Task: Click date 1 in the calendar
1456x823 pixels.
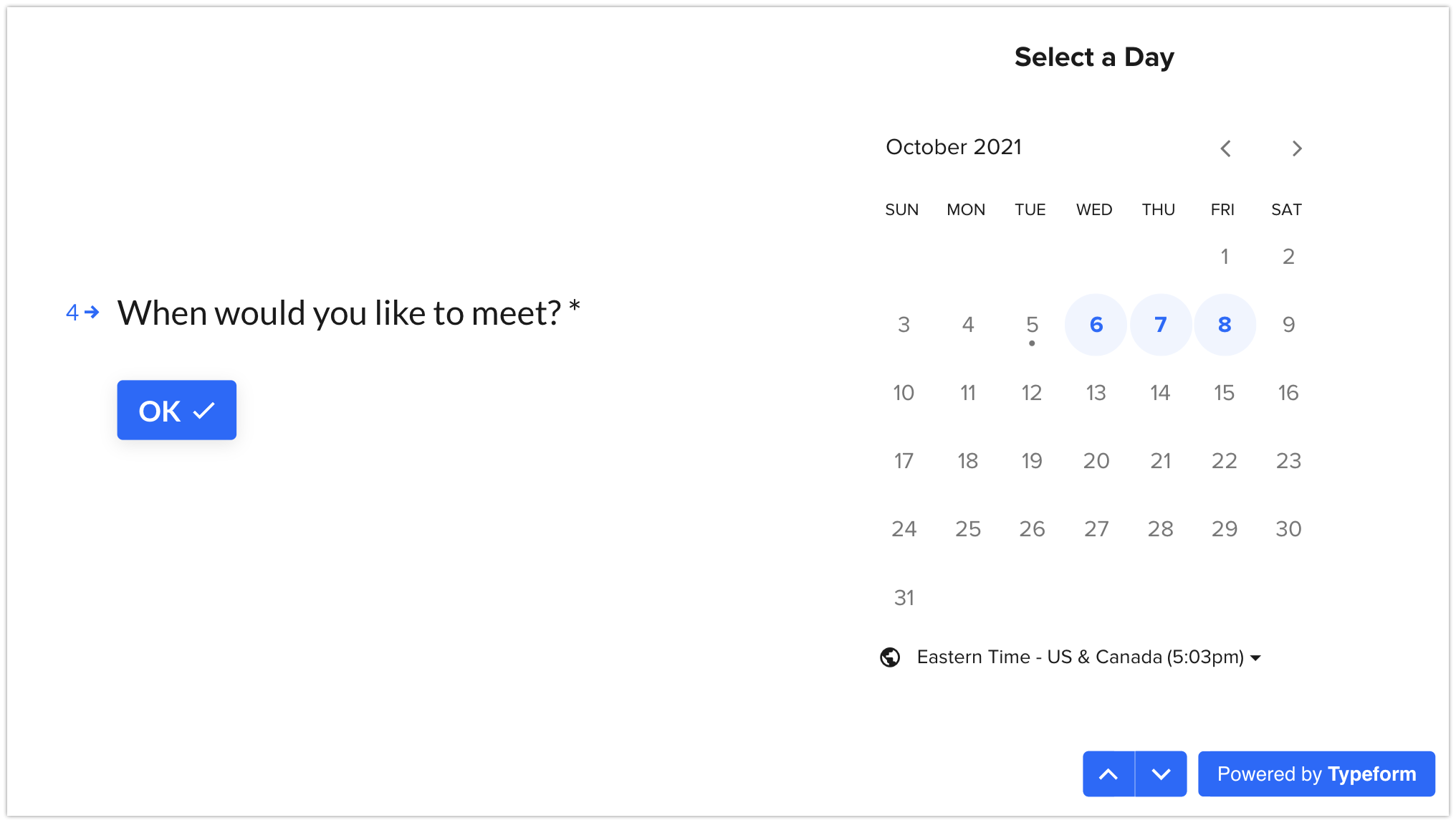Action: click(x=1225, y=257)
